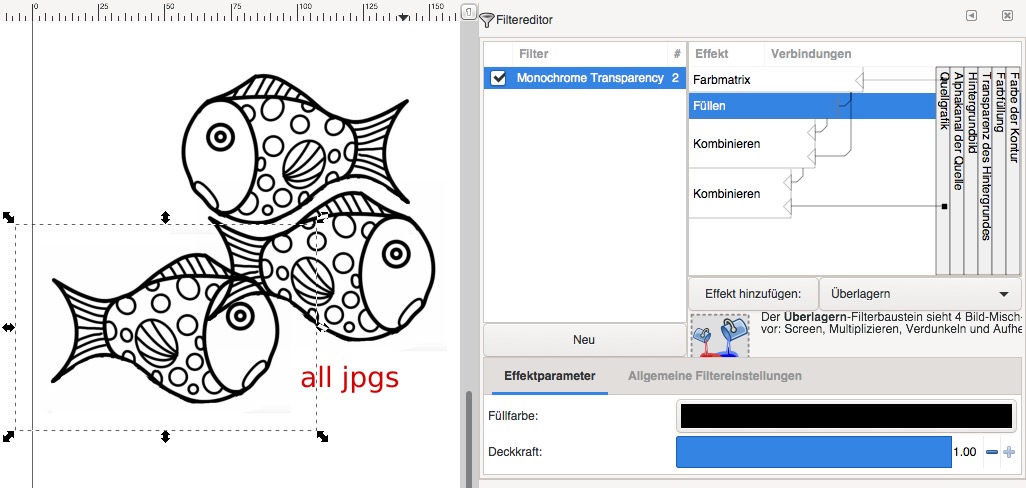The width and height of the screenshot is (1026, 488).
Task: Click the iconify panel arrow button
Action: [971, 16]
